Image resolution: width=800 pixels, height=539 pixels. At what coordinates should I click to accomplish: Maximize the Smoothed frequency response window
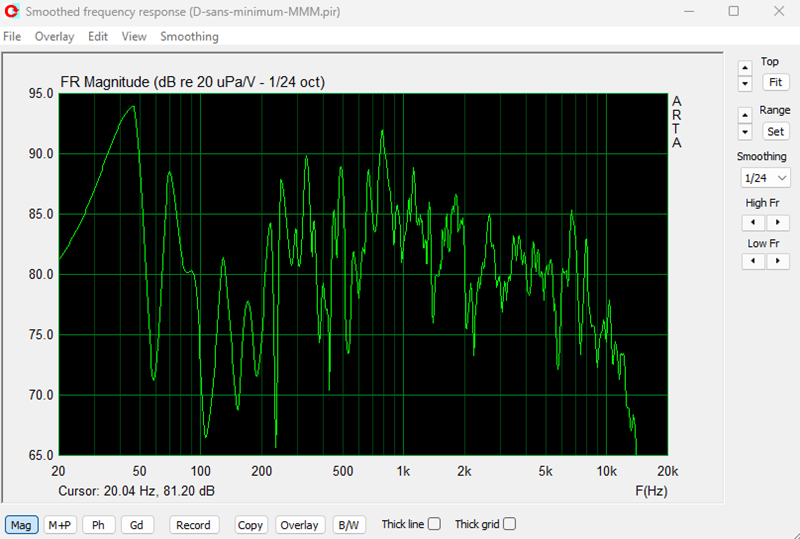click(x=734, y=11)
